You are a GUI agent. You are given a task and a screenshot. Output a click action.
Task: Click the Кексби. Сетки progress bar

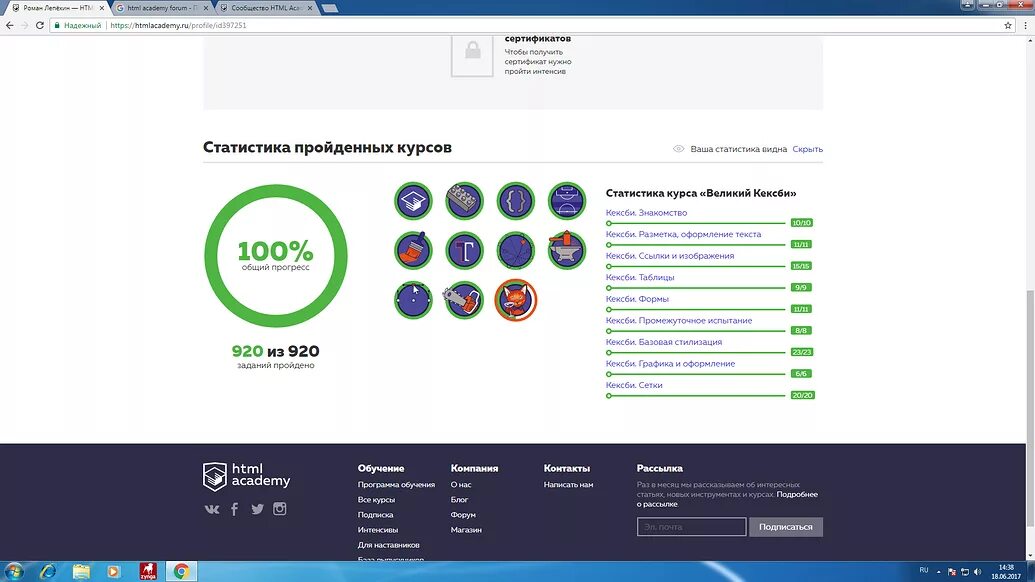tap(696, 395)
